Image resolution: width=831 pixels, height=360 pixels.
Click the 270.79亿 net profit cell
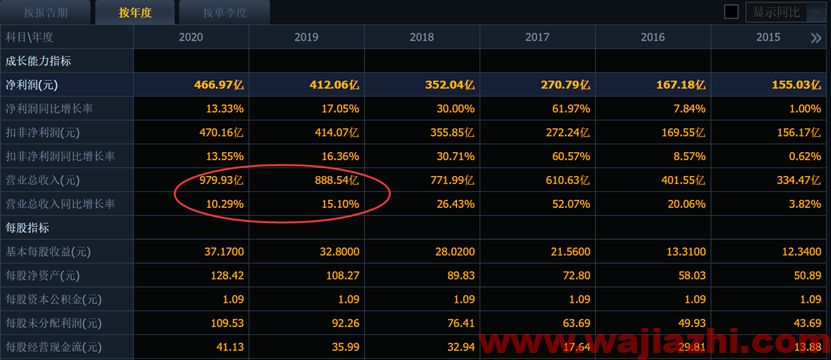(537, 85)
